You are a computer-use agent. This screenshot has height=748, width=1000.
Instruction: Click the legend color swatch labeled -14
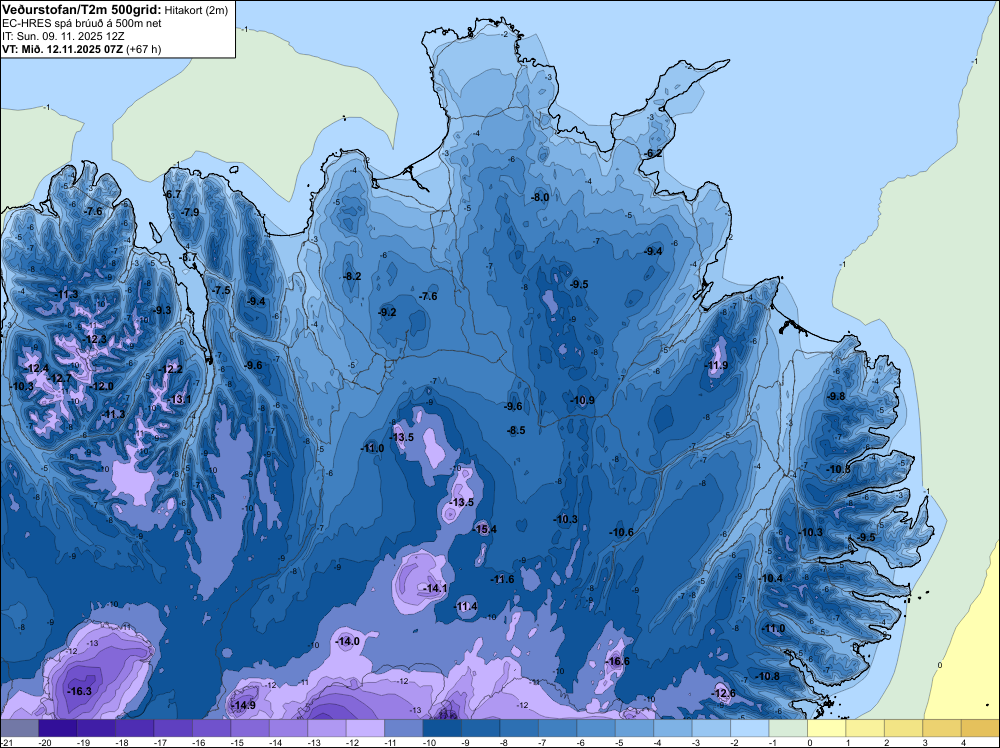point(289,728)
